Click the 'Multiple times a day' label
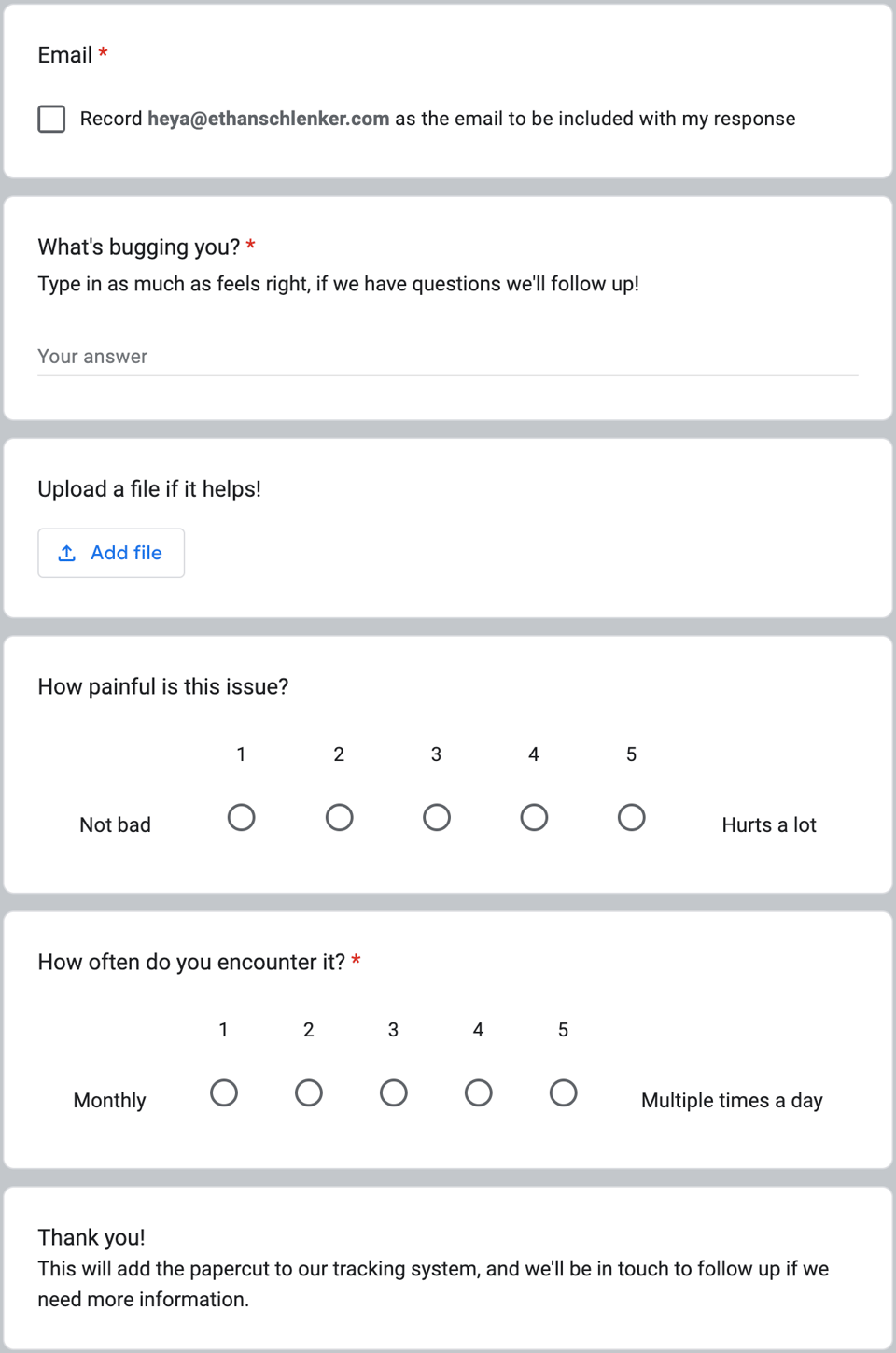The width and height of the screenshot is (896, 1353). (732, 1101)
